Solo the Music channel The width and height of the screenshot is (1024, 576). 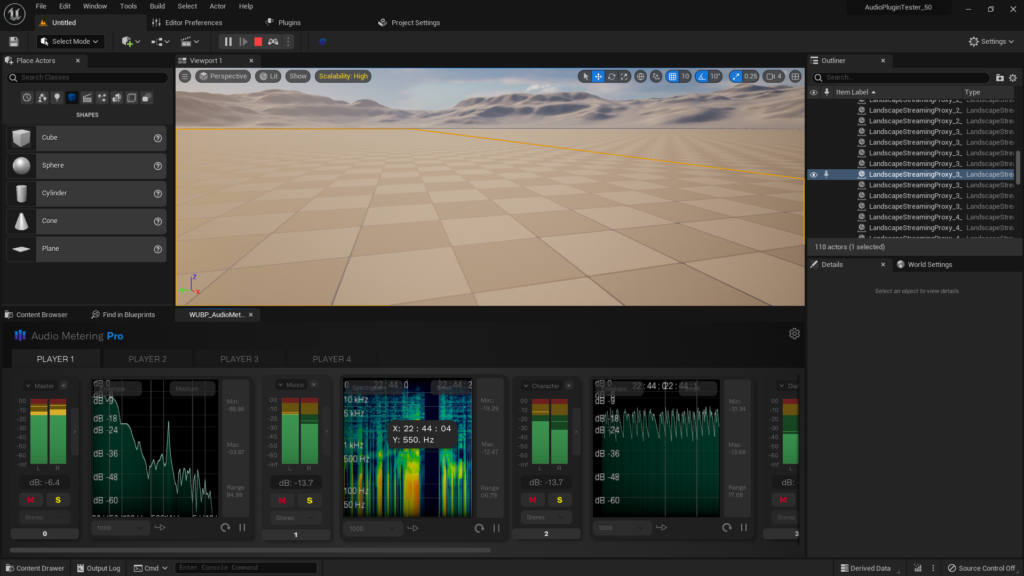pos(309,500)
